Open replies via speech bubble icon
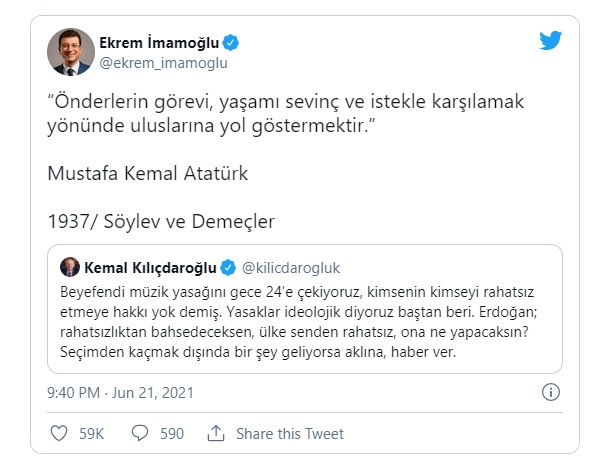Viewport: 603px width, 474px height. pyautogui.click(x=140, y=433)
